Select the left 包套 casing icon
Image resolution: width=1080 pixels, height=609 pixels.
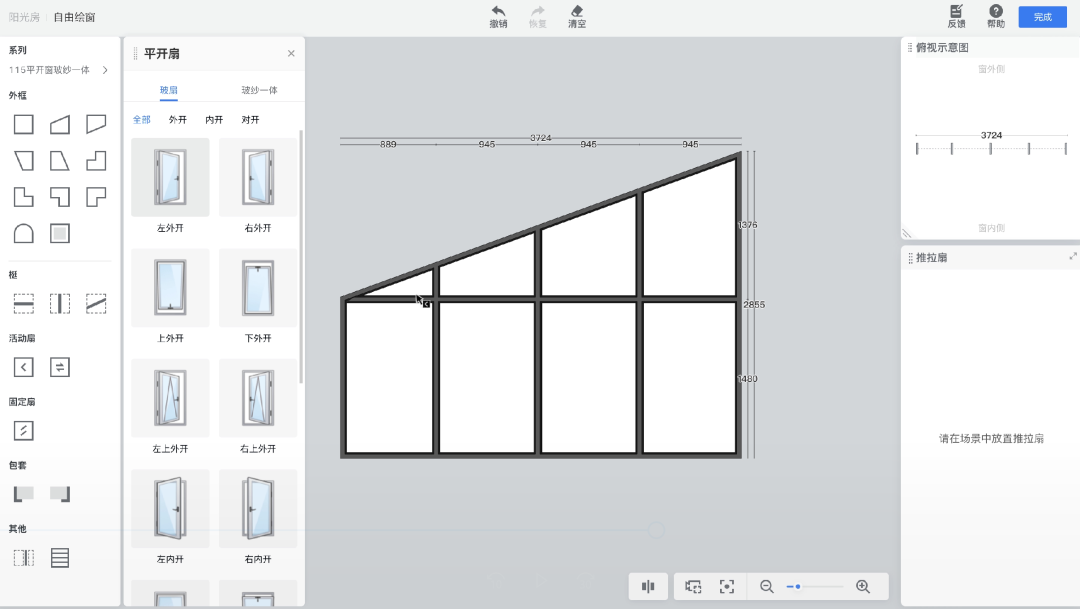pos(23,494)
